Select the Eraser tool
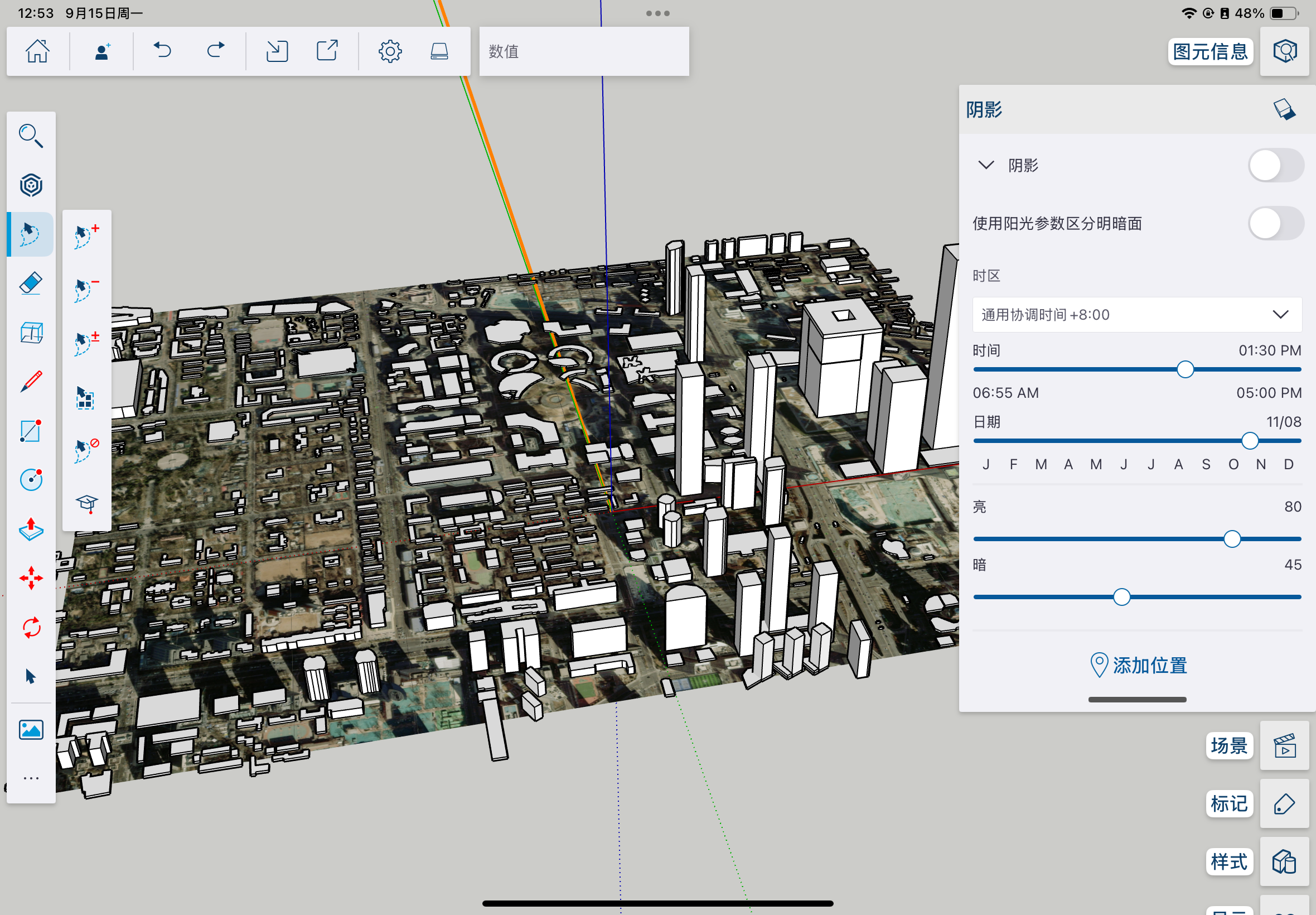 point(31,283)
